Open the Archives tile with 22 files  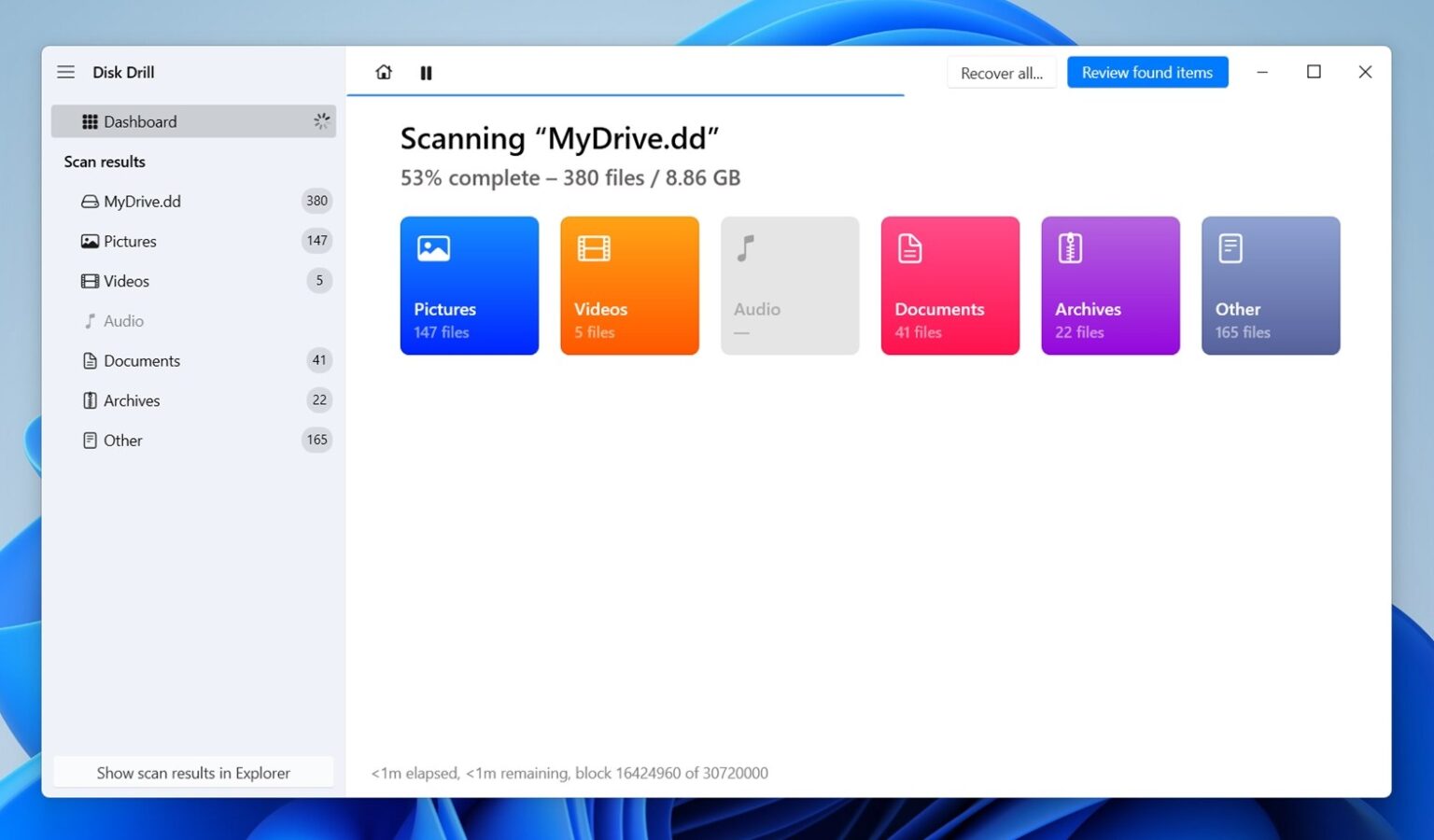1110,286
